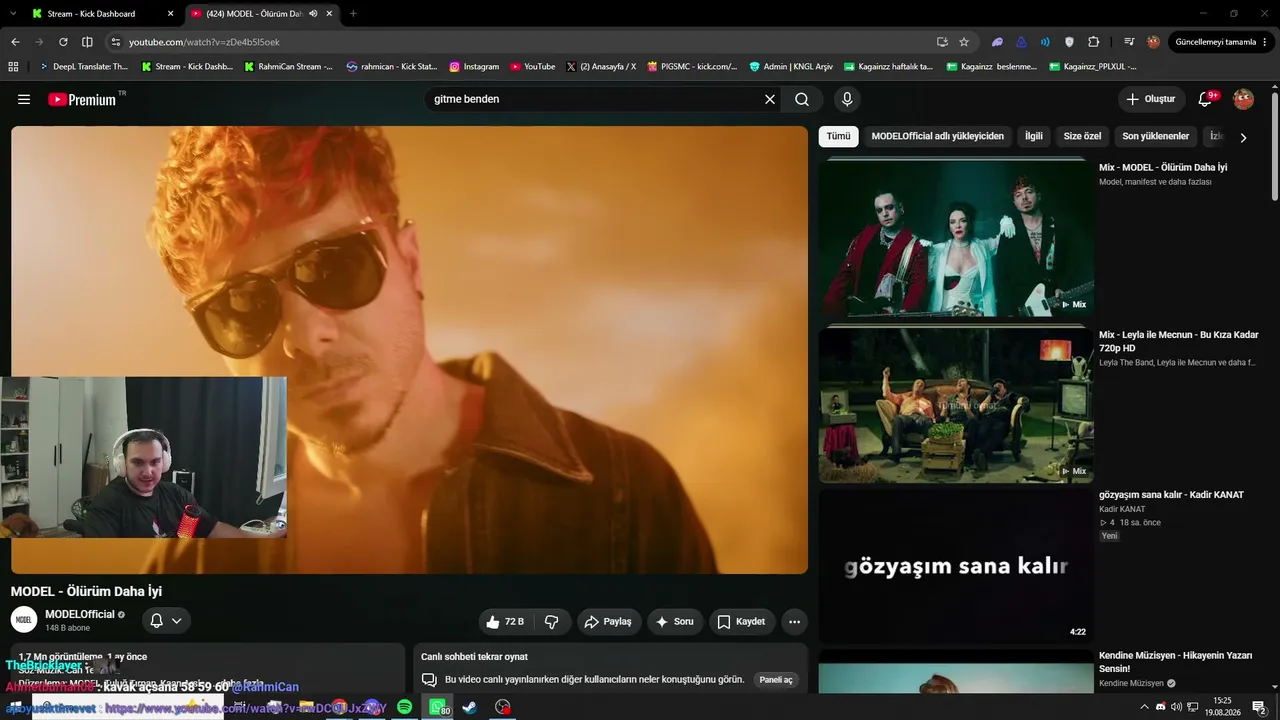Viewport: 1280px width, 720px height.
Task: Click the address bar URL
Action: point(204,42)
